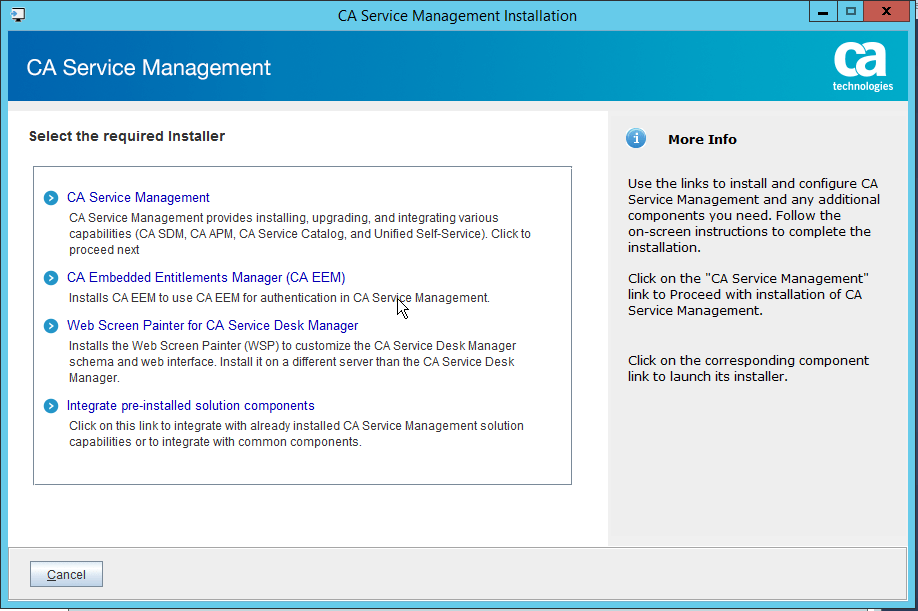Click the arrow icon beside Integrate pre-installed solution components
The height and width of the screenshot is (611, 918).
pos(51,406)
